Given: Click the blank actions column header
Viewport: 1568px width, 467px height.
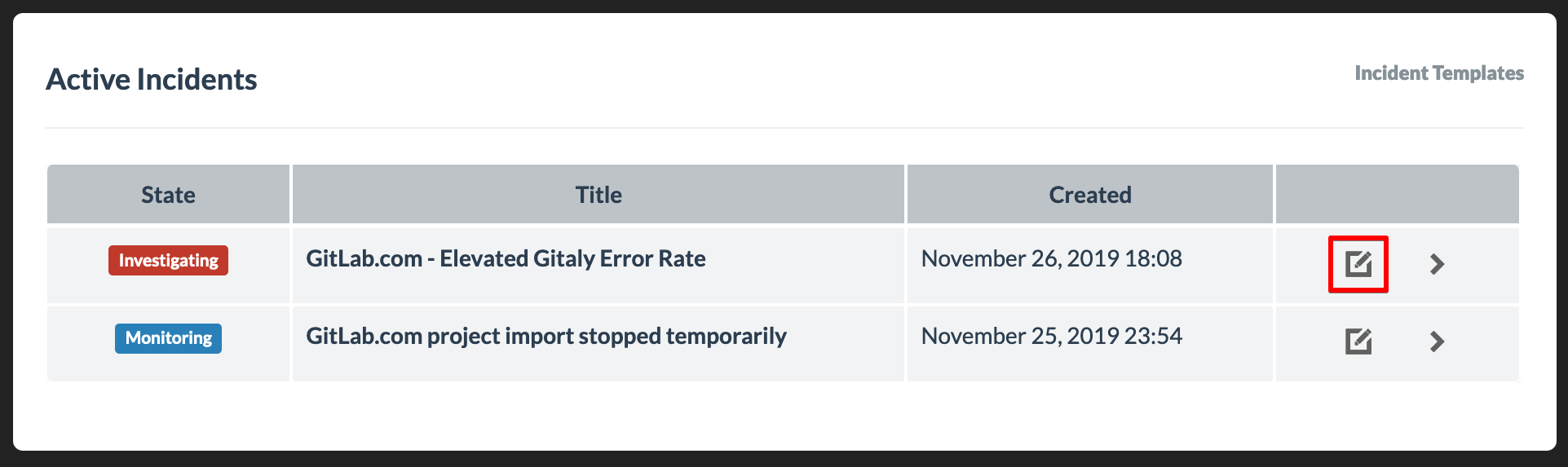Looking at the screenshot, I should [1398, 195].
